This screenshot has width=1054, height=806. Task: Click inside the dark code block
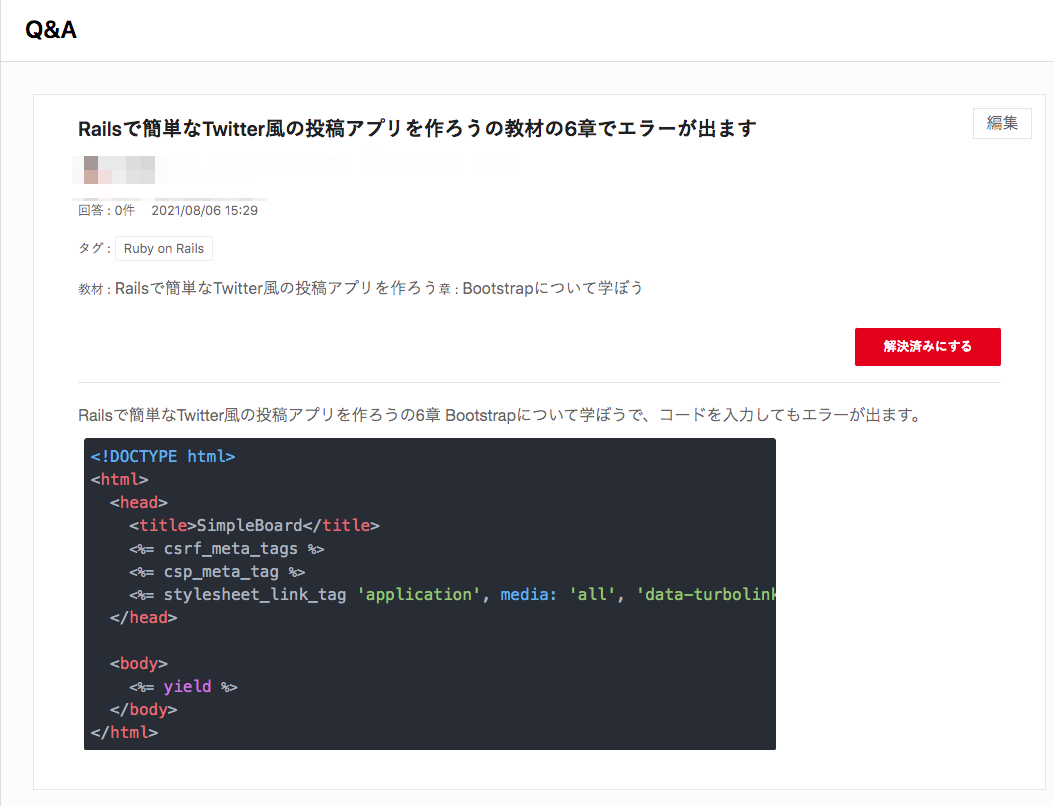(x=430, y=593)
